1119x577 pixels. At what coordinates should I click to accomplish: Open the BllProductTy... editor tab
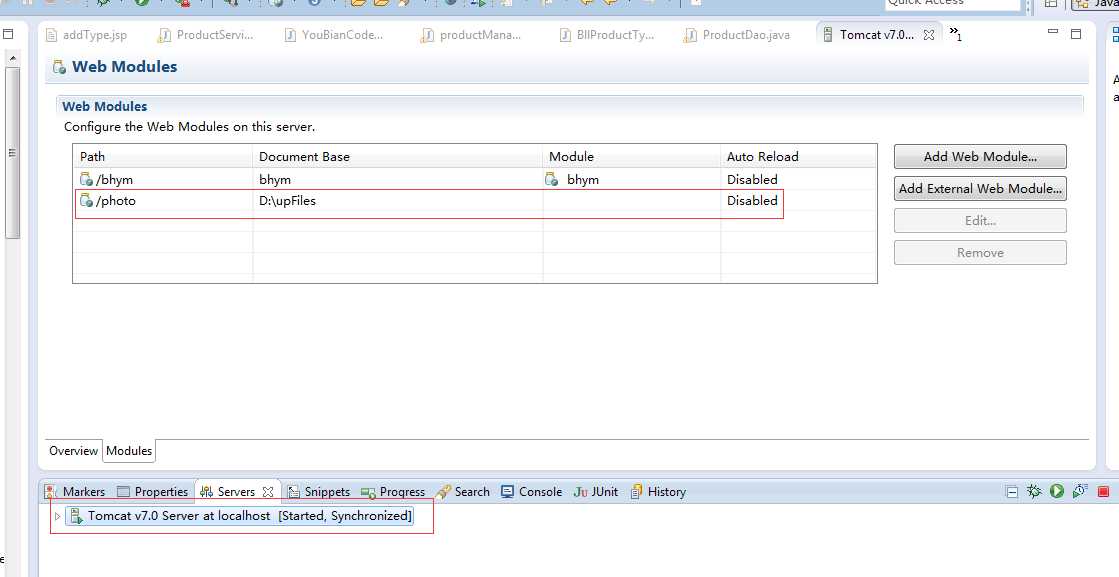[x=607, y=34]
